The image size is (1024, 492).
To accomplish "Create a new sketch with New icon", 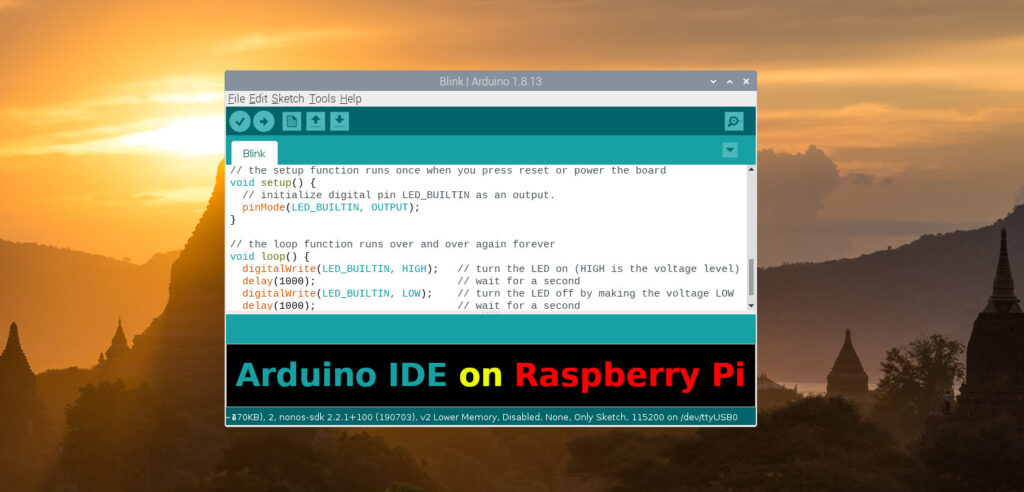I will pyautogui.click(x=291, y=122).
